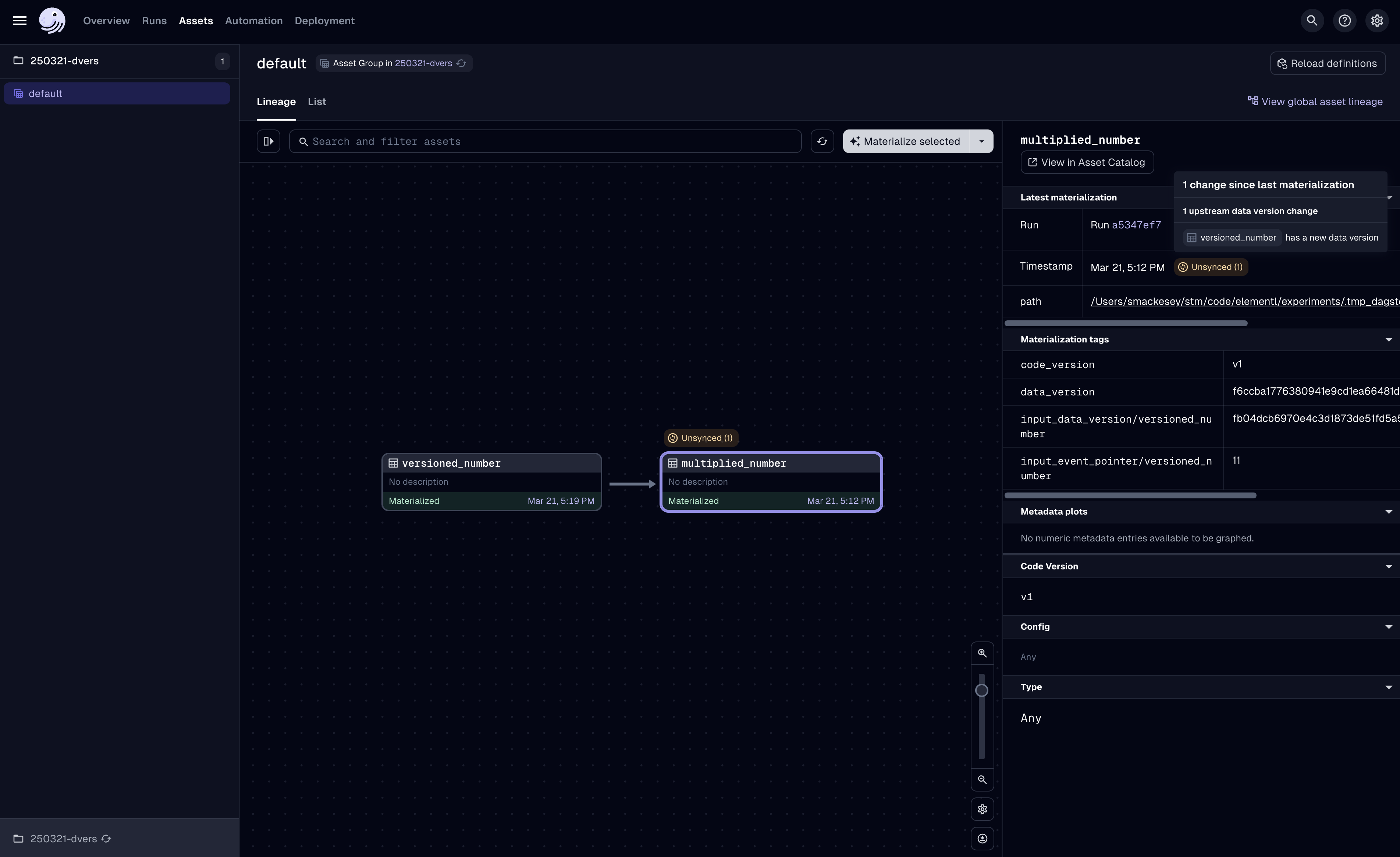Viewport: 1400px width, 857px height.
Task: Download the lineage graph as image
Action: pos(982,838)
